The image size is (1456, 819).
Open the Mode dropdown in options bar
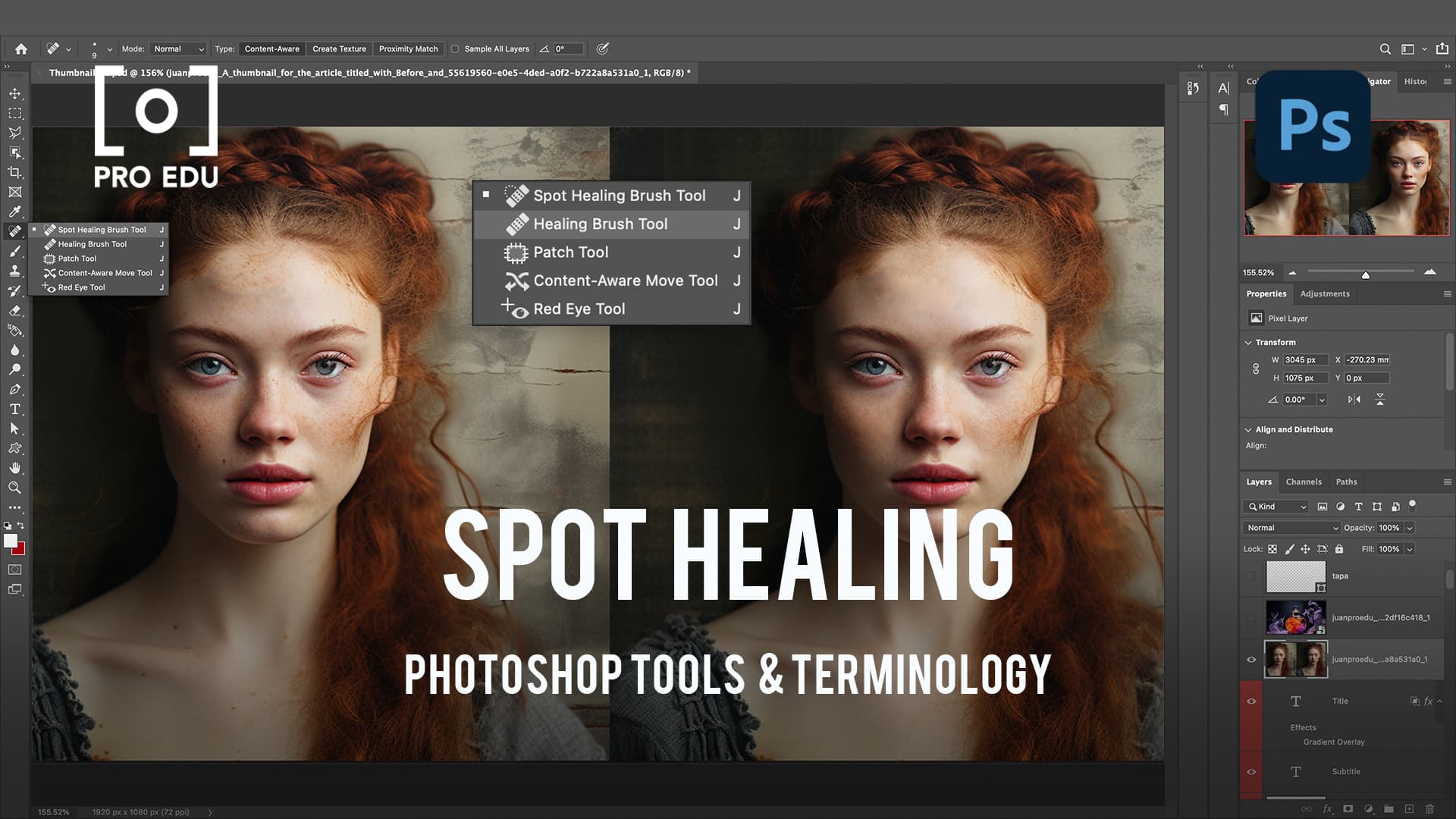pos(178,49)
